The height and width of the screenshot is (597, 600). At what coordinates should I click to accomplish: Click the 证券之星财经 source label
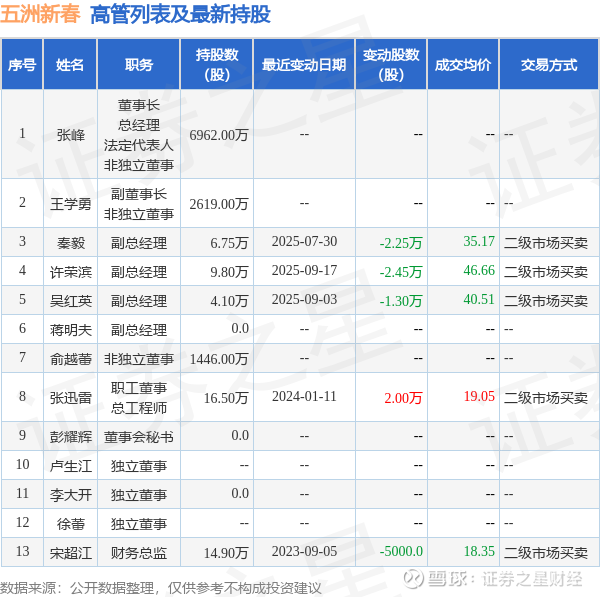pos(532,579)
